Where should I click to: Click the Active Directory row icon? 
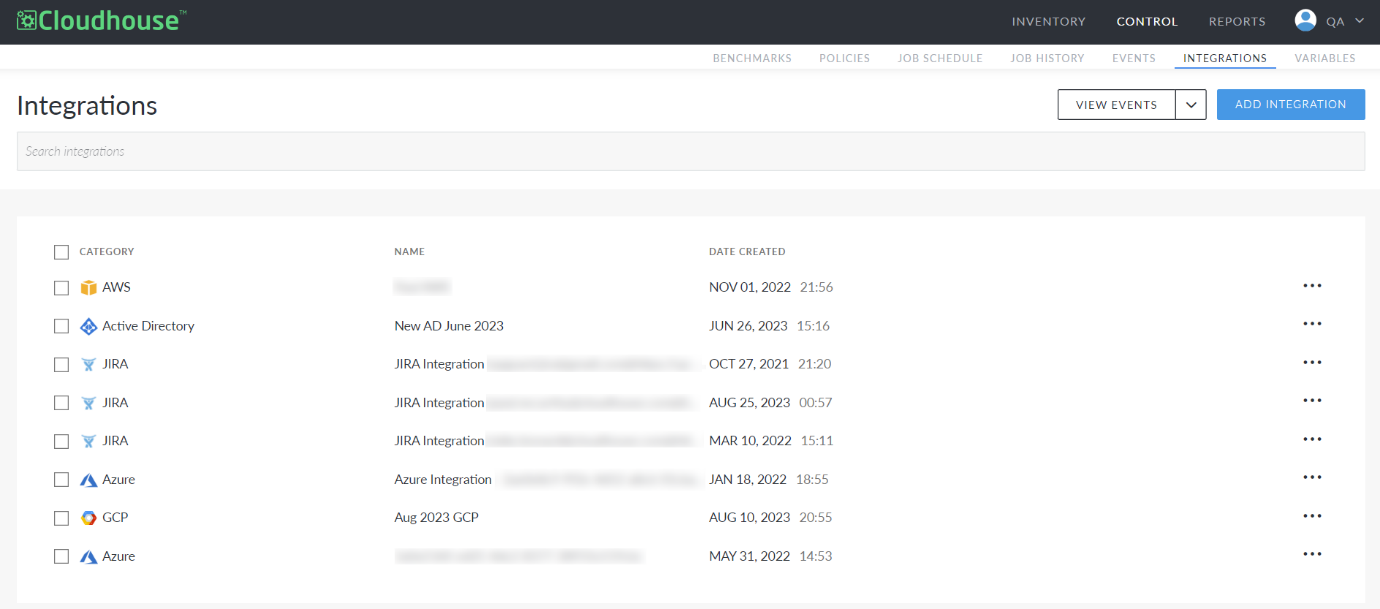89,326
